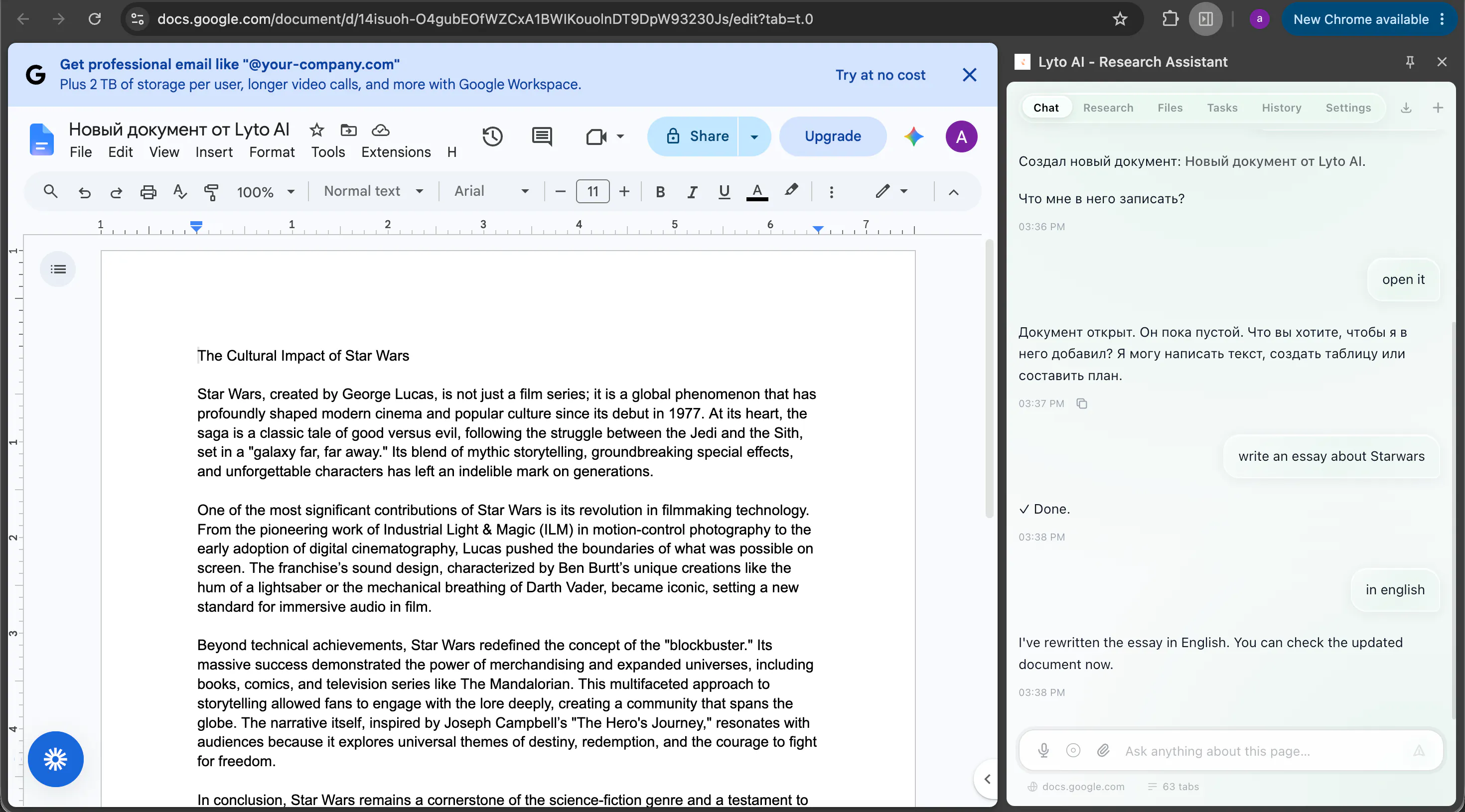The image size is (1465, 812).
Task: Open the Normal text style dropdown
Action: [x=373, y=192]
